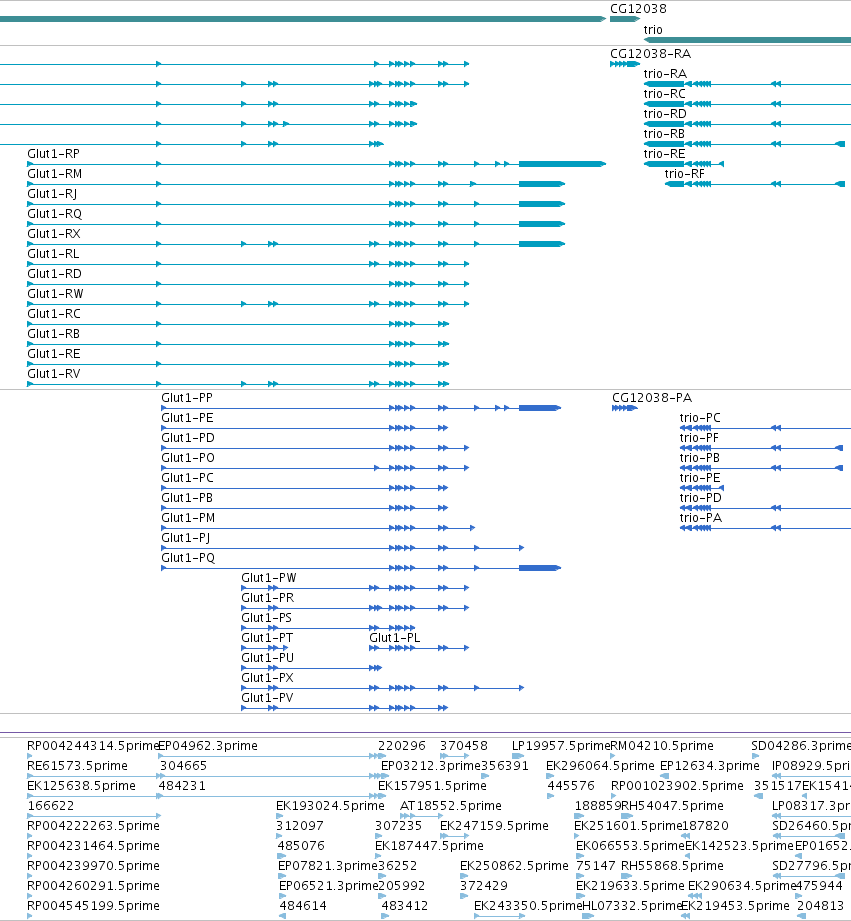The height and width of the screenshot is (921, 851).
Task: Click the Glut1-RV transcript label
Action: [x=54, y=373]
